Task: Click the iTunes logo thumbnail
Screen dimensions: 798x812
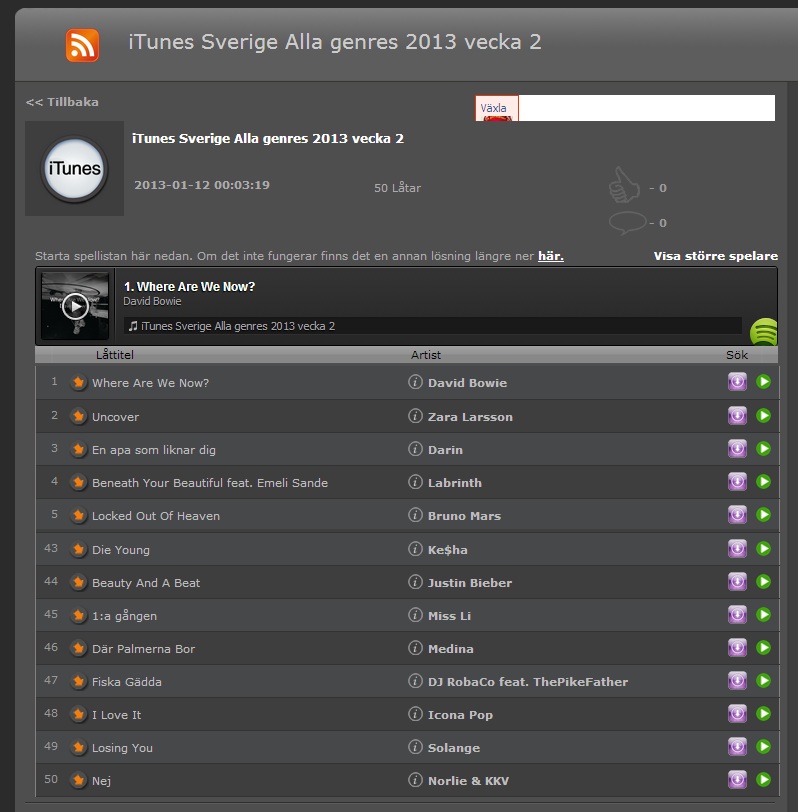Action: coord(74,169)
